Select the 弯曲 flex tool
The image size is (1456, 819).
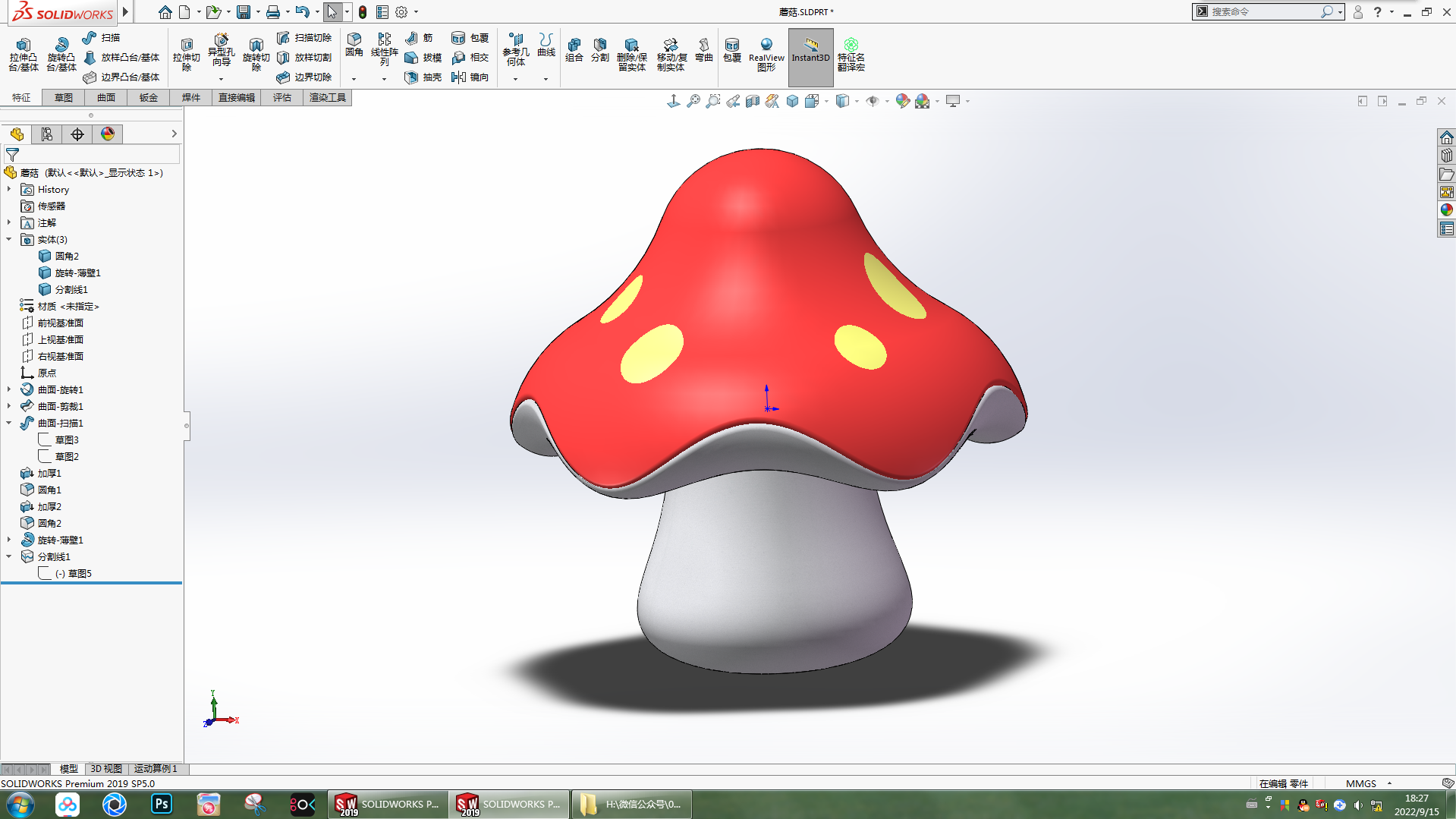(x=704, y=50)
